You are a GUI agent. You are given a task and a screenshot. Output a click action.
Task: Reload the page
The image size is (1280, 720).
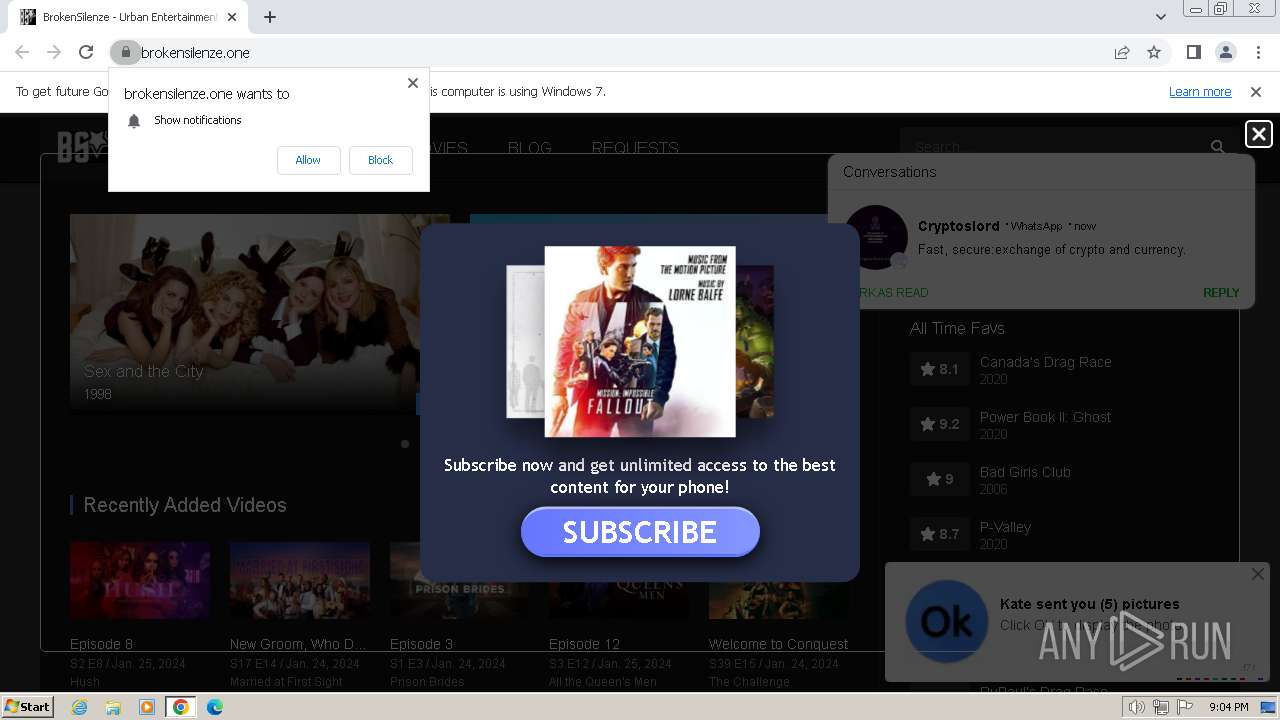click(x=86, y=52)
